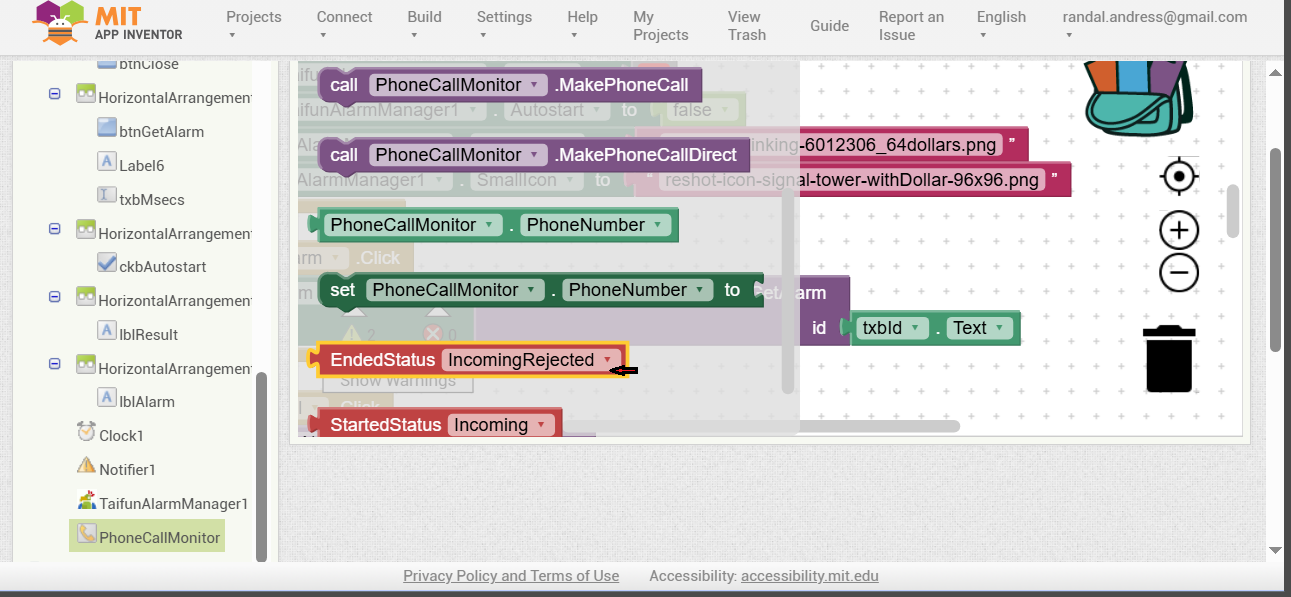The width and height of the screenshot is (1291, 597).
Task: Select PhoneCallMonitor component in tree
Action: [159, 537]
